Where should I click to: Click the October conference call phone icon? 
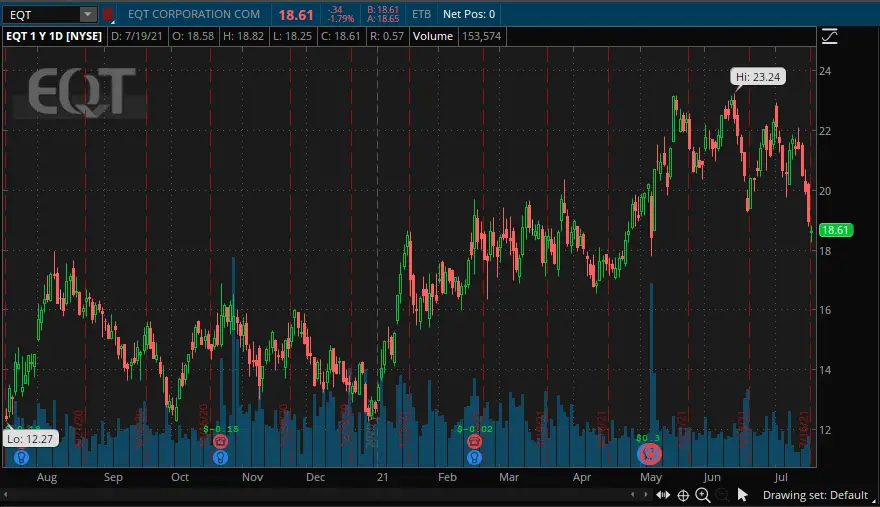click(x=221, y=441)
